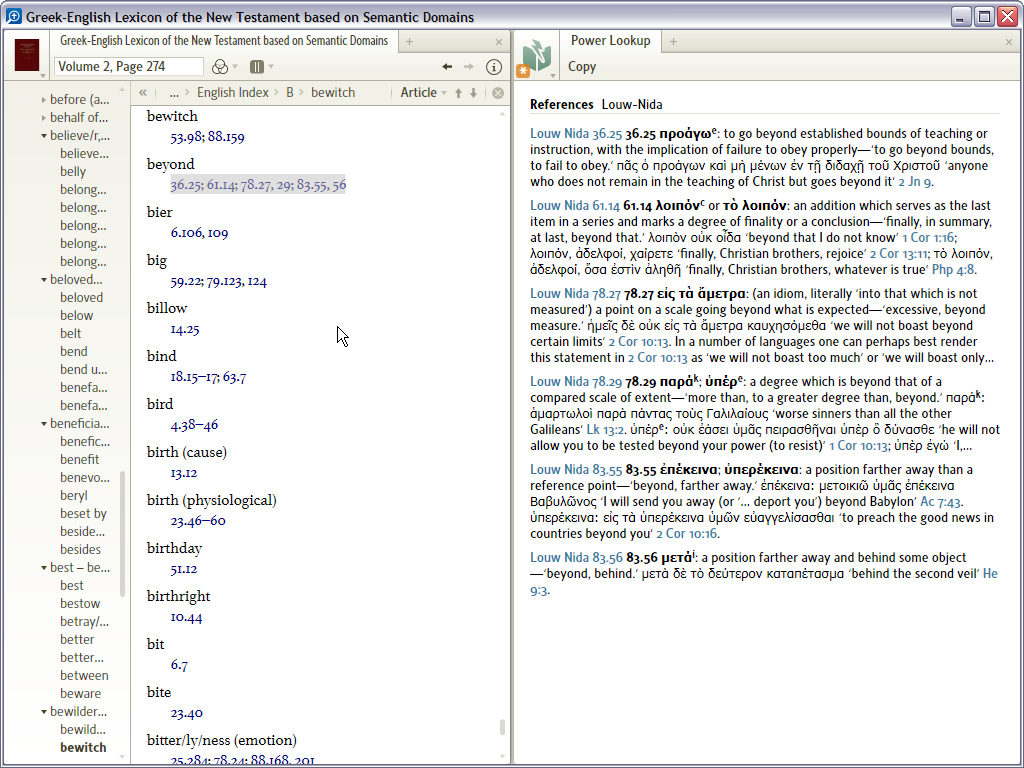
Task: Select 'below' in the contents tree
Action: [x=76, y=315]
